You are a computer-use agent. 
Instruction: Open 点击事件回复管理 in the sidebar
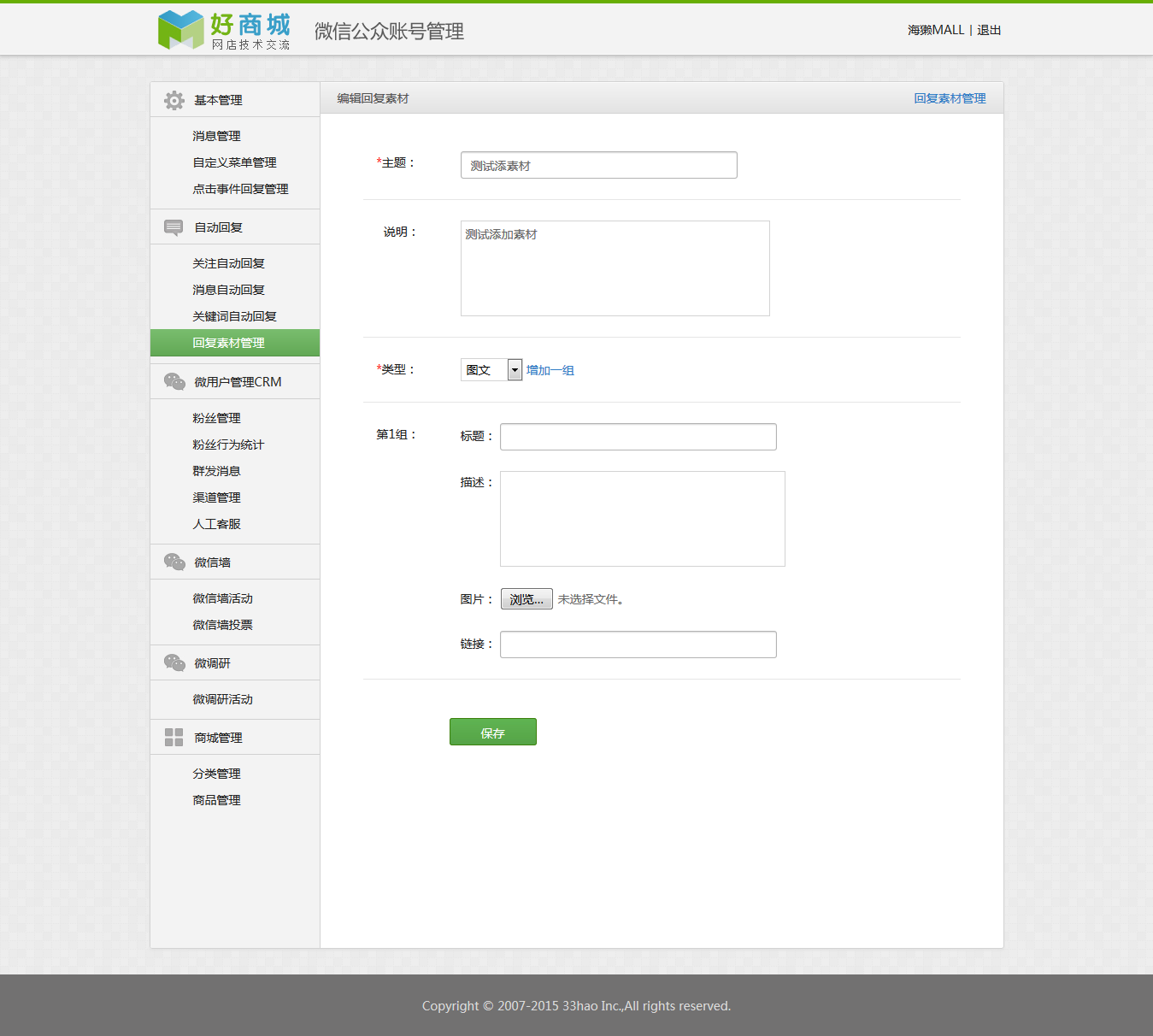240,189
